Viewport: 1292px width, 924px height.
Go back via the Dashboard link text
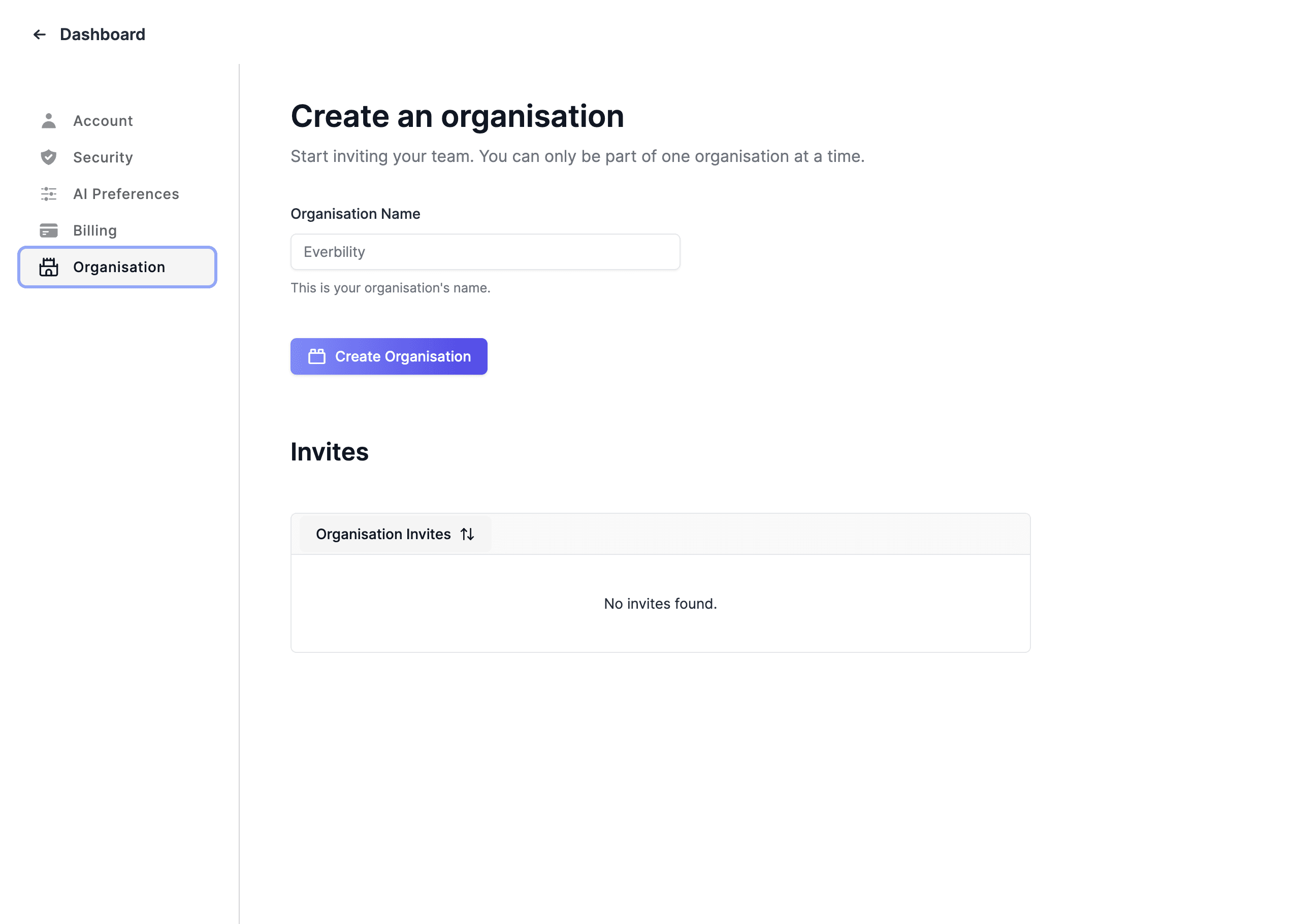click(x=103, y=35)
